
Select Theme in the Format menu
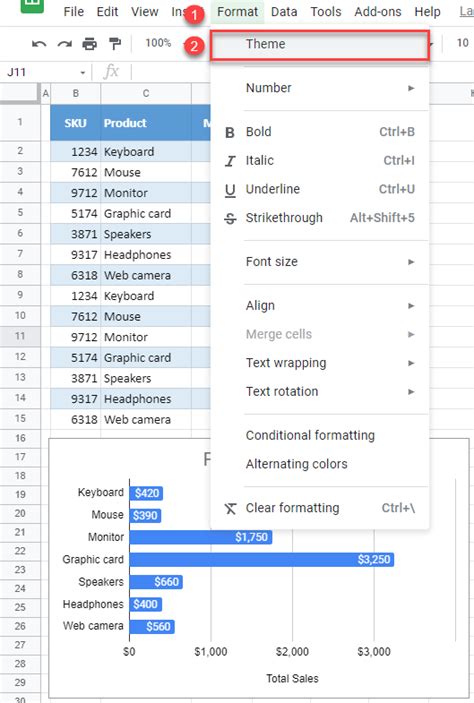tap(320, 45)
